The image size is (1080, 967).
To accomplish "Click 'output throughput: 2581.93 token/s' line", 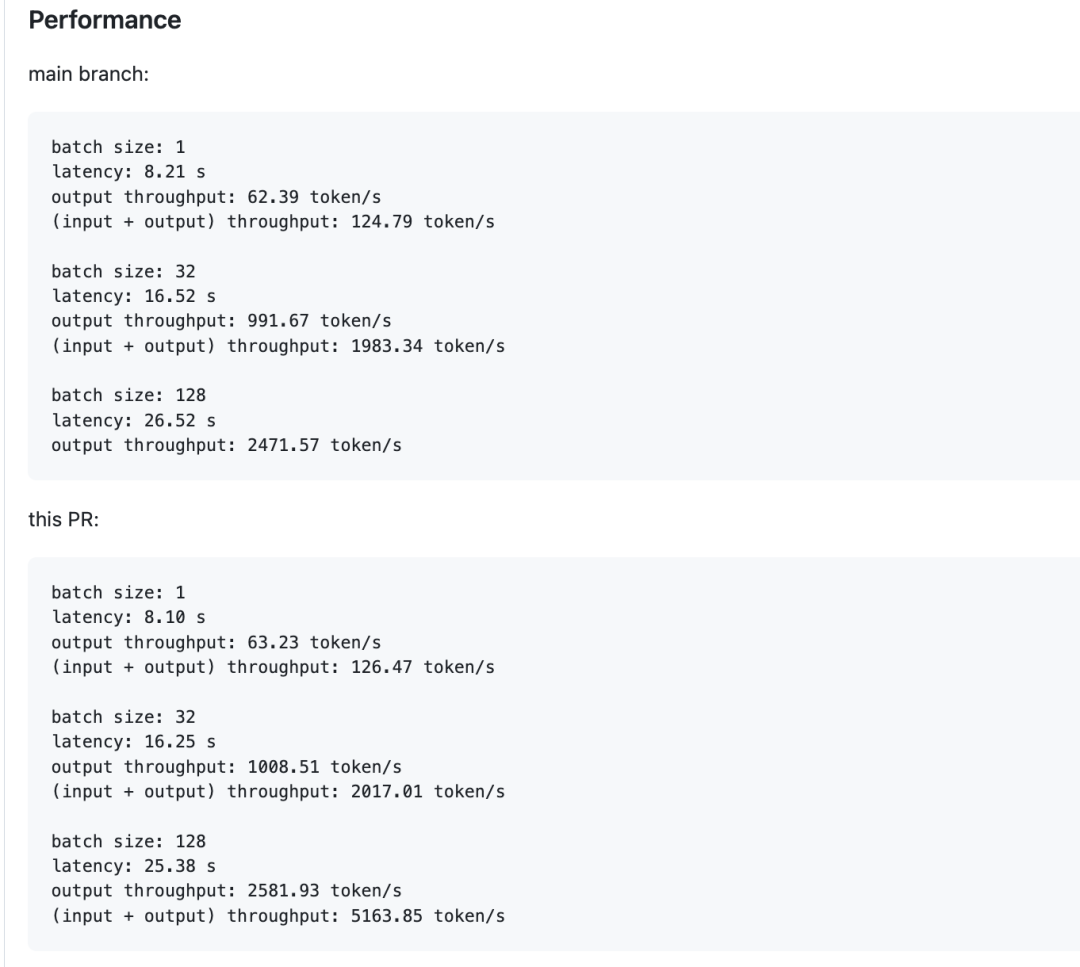I will tap(226, 890).
